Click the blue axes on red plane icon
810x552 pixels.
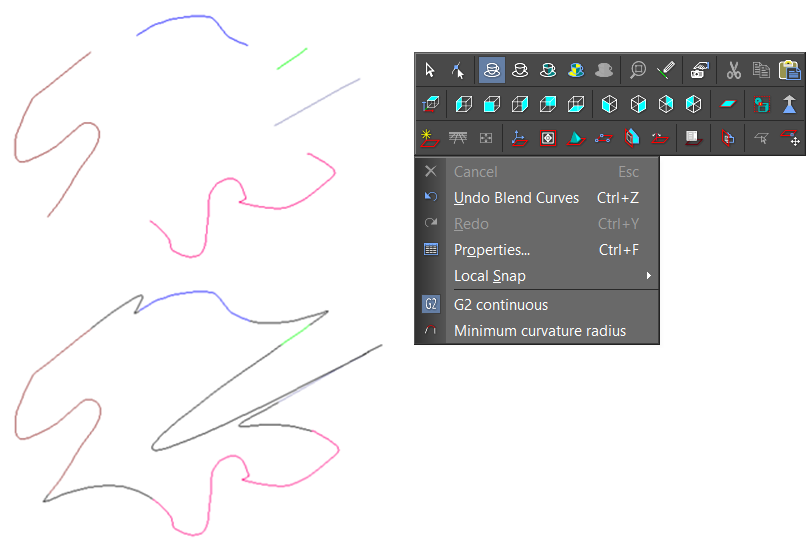point(519,138)
